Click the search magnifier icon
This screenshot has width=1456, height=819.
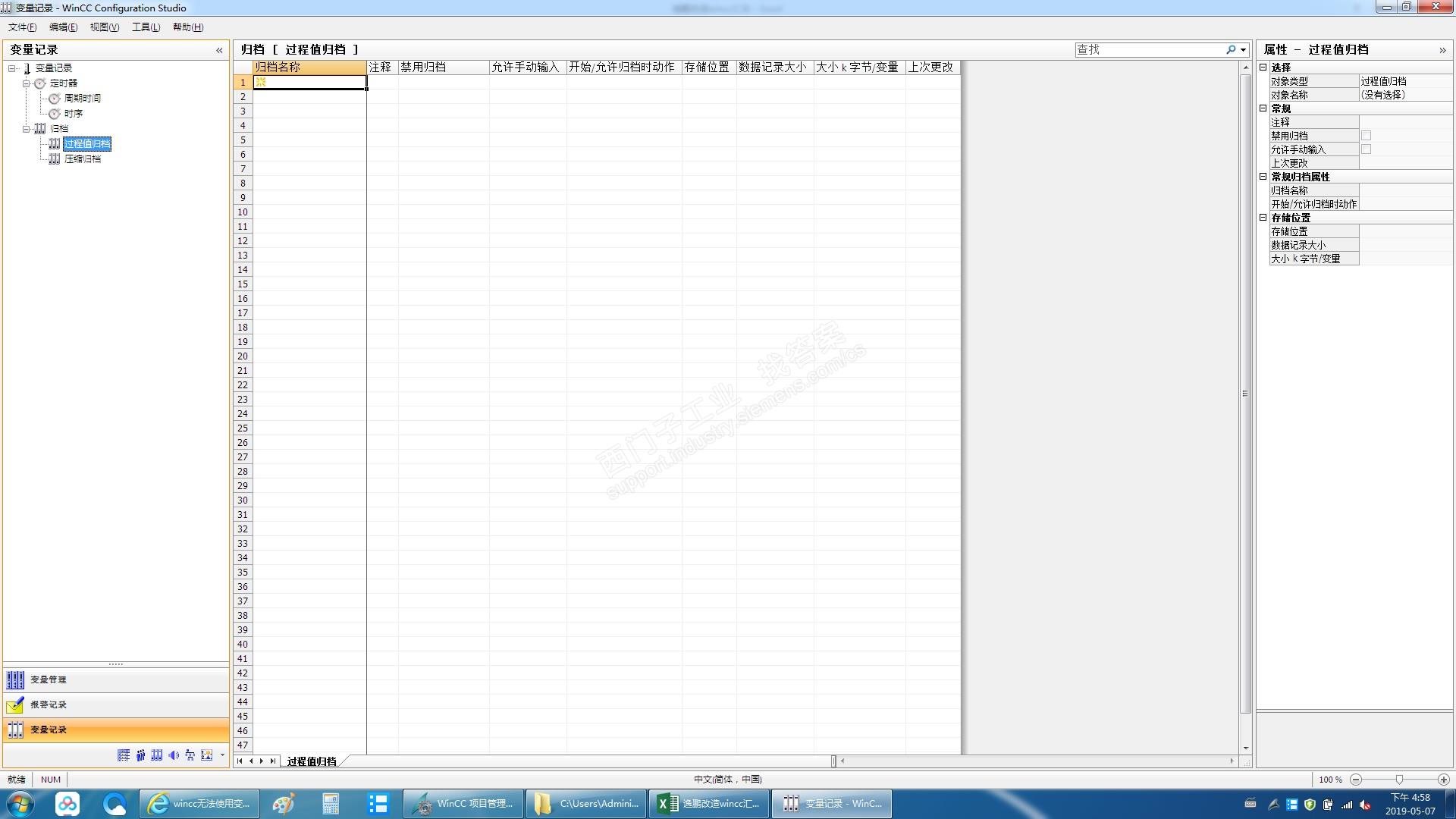(x=1231, y=49)
